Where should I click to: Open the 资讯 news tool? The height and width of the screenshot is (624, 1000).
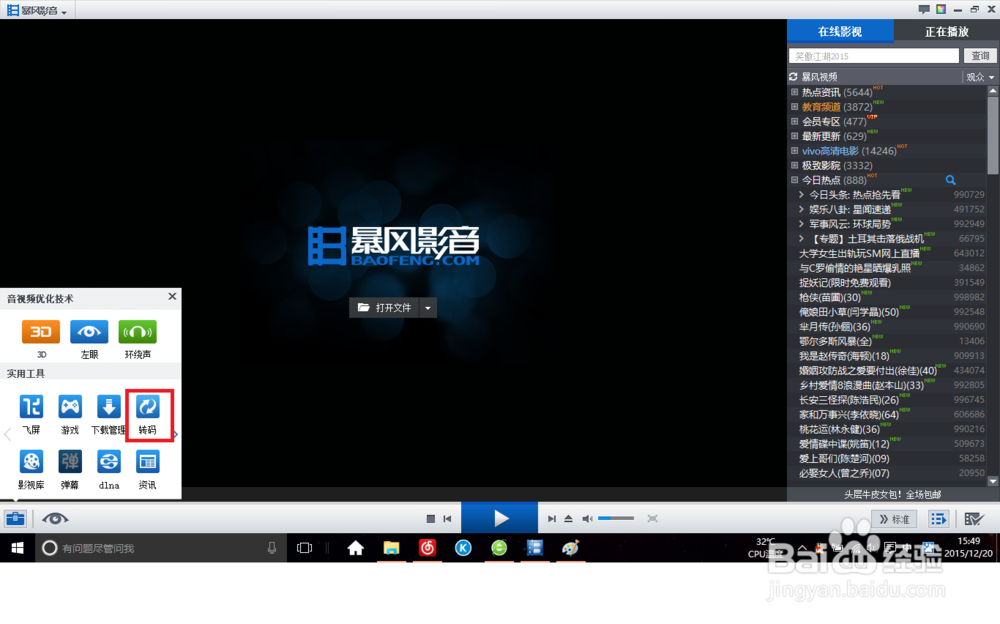coord(147,461)
